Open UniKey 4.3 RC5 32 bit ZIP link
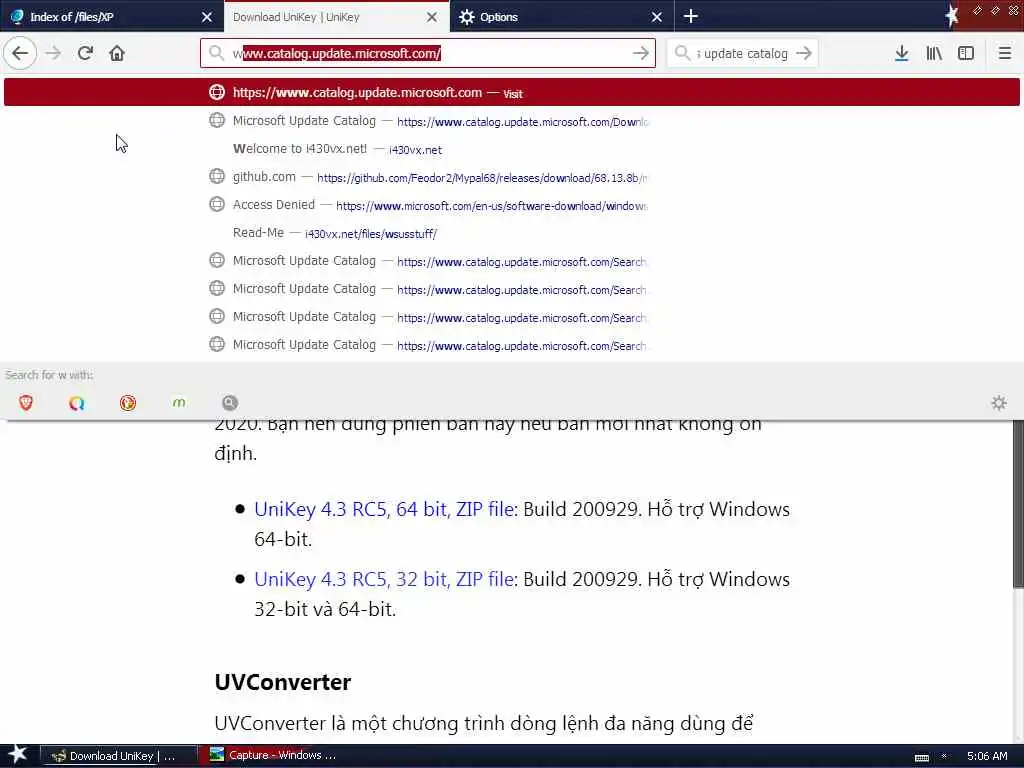The width and height of the screenshot is (1024, 768). point(384,579)
